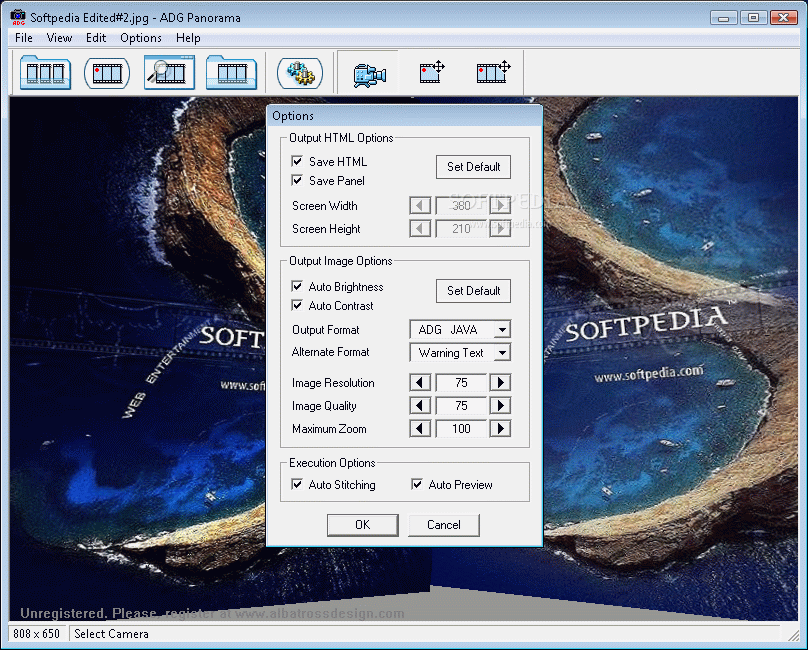Open the Output Format dropdown
The width and height of the screenshot is (808, 650).
coord(502,329)
